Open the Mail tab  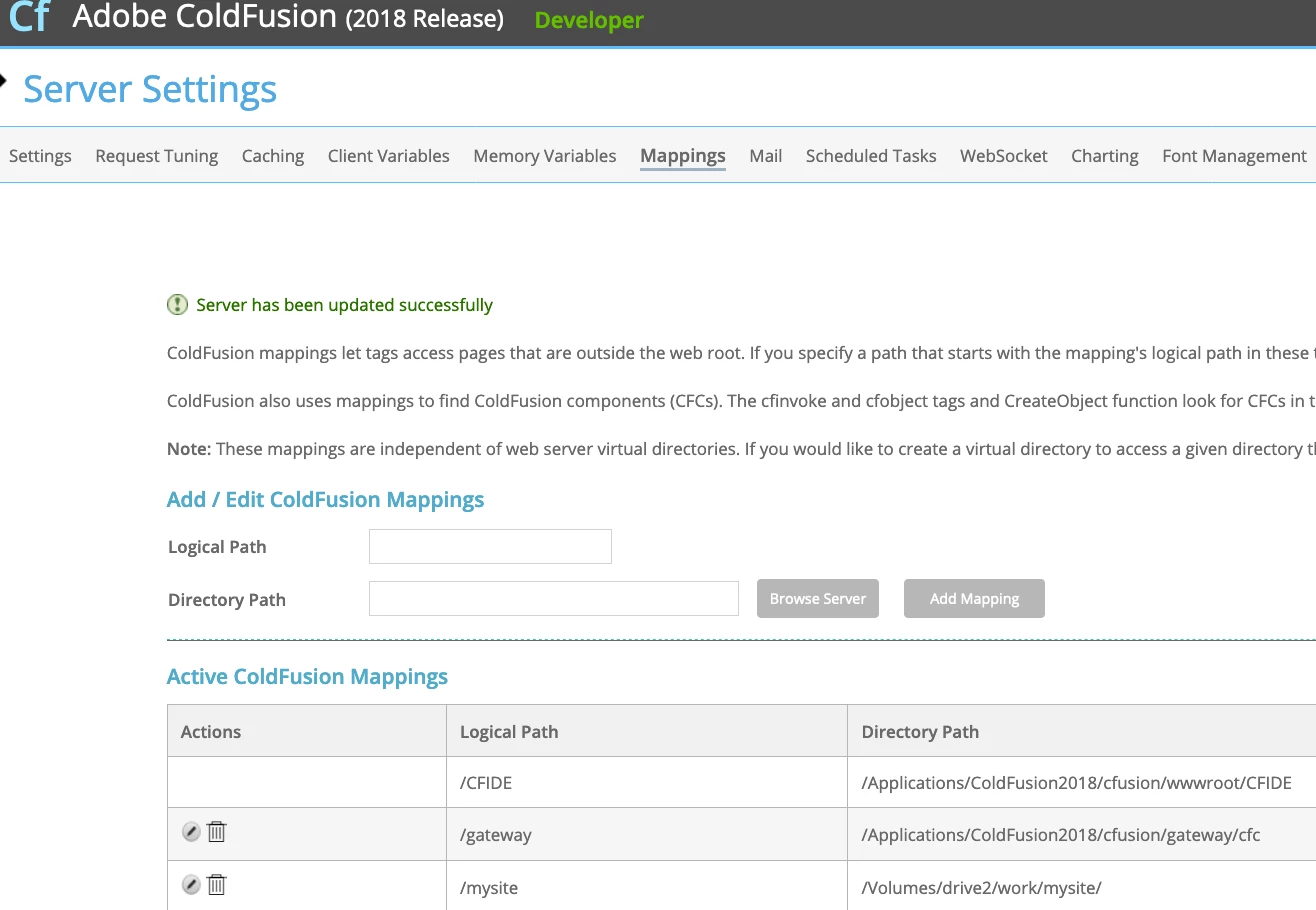[766, 156]
